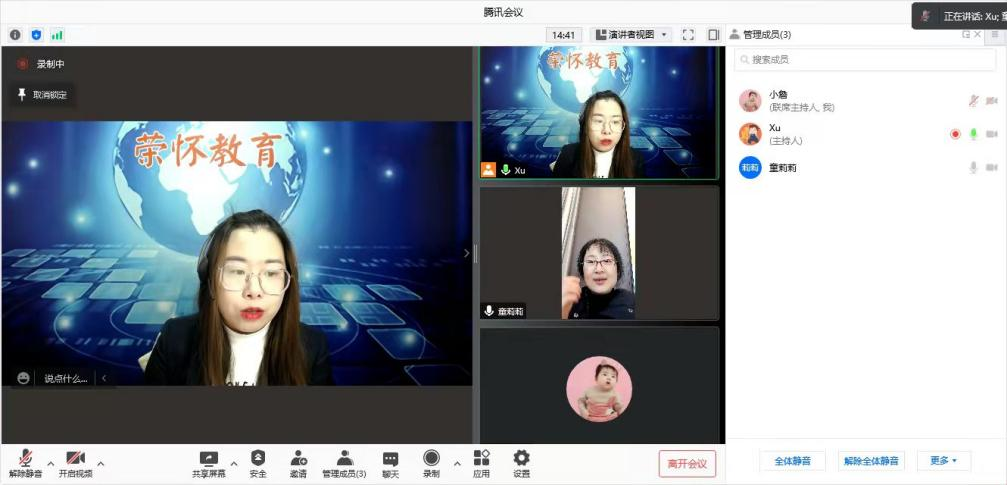Click the 14:41 meeting timer
The width and height of the screenshot is (1007, 485).
(563, 35)
